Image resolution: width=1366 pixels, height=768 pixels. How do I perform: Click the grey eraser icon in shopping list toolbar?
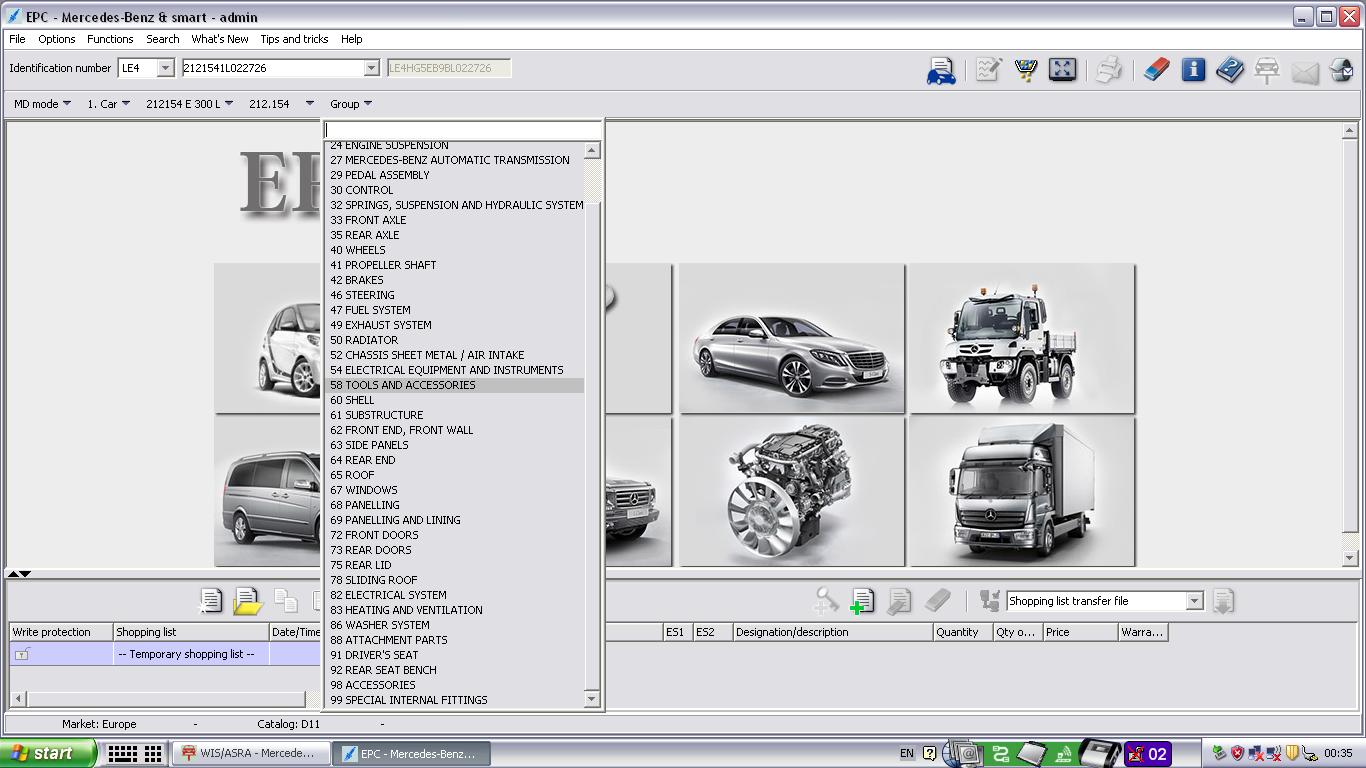937,601
